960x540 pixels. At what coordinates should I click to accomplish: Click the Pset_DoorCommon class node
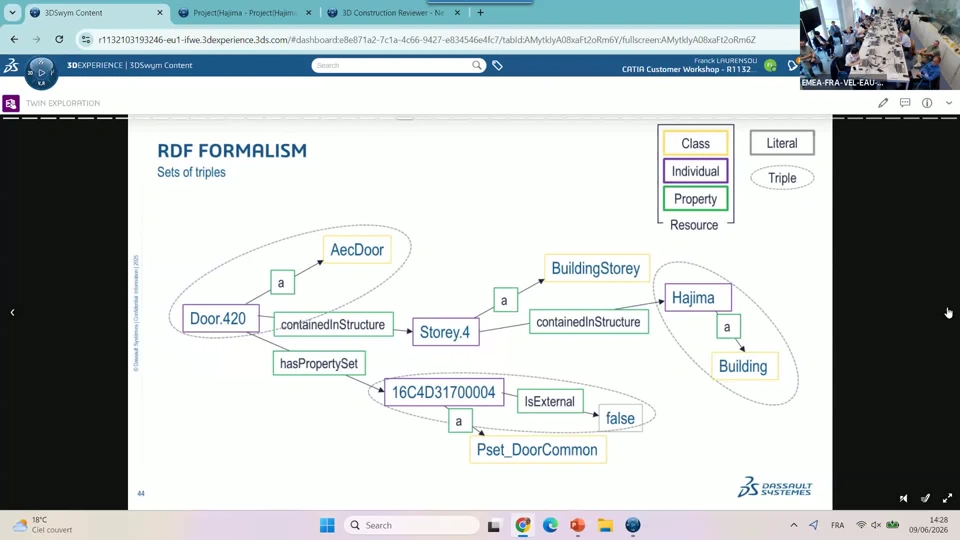click(x=538, y=449)
